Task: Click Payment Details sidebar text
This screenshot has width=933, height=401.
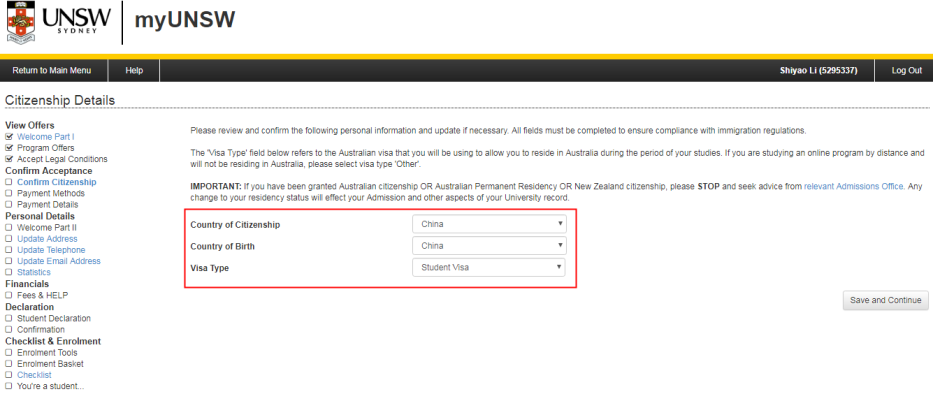Action: (x=48, y=205)
